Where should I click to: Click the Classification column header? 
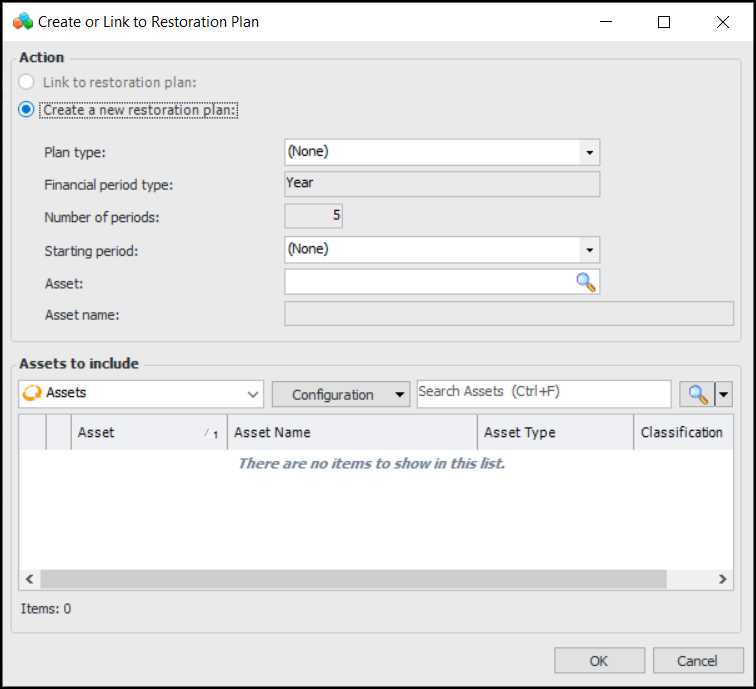pyautogui.click(x=682, y=433)
